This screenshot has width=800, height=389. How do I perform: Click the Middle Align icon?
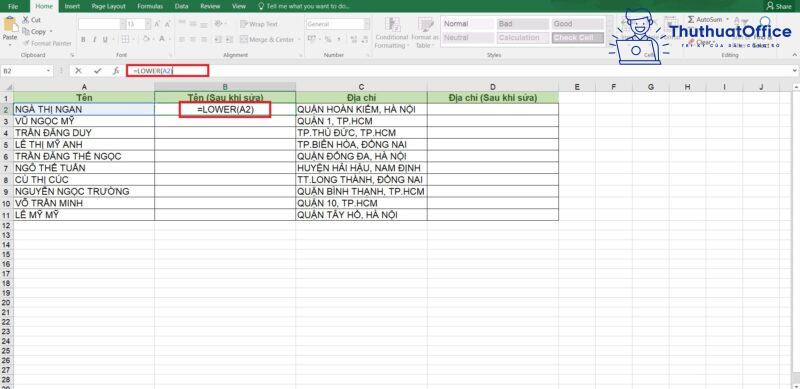point(194,24)
